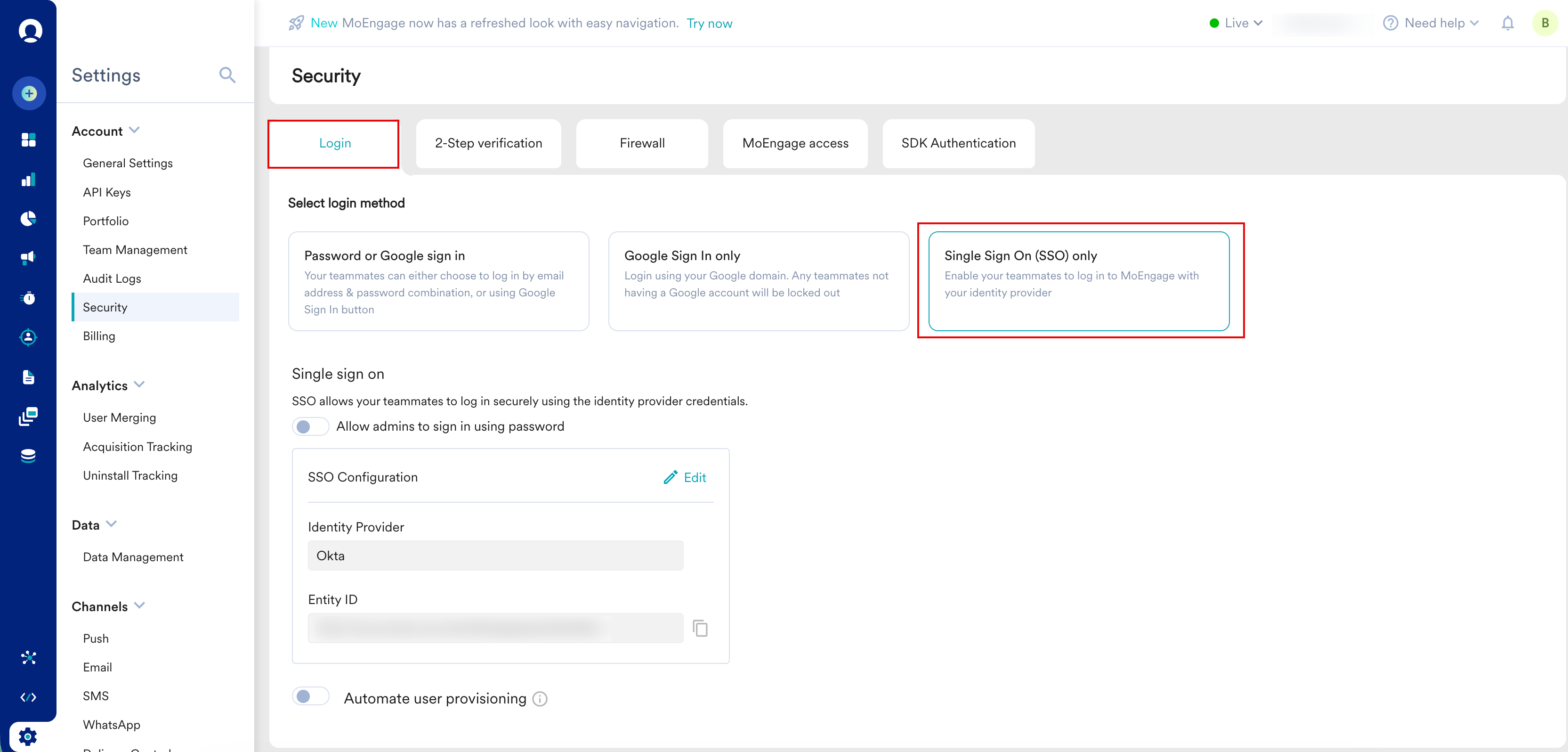Click Edit on SSO Configuration
This screenshot has width=1568, height=752.
pyautogui.click(x=685, y=477)
